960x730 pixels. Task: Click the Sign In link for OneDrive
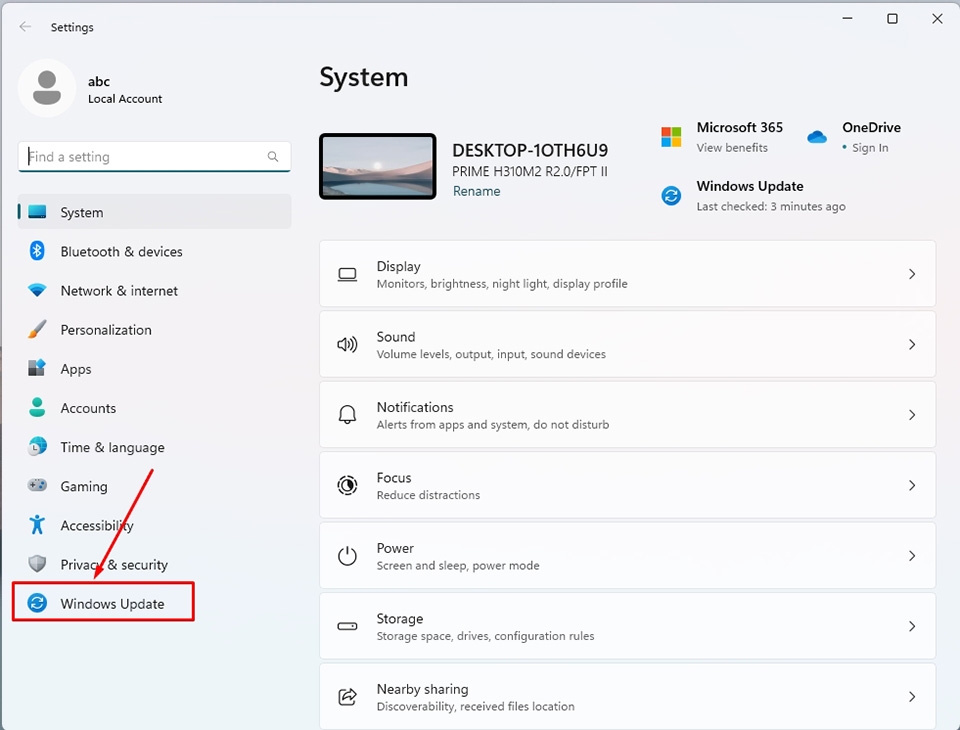(x=870, y=147)
